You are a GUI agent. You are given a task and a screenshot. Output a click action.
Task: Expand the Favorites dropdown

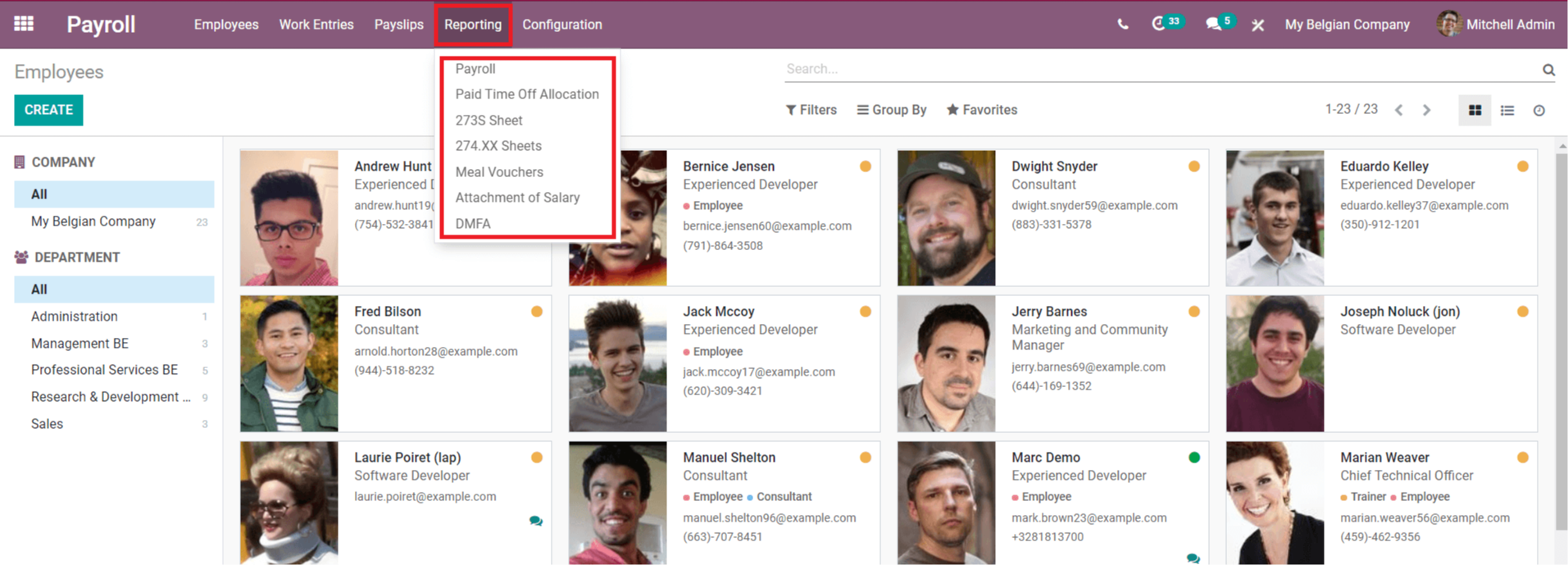[982, 110]
